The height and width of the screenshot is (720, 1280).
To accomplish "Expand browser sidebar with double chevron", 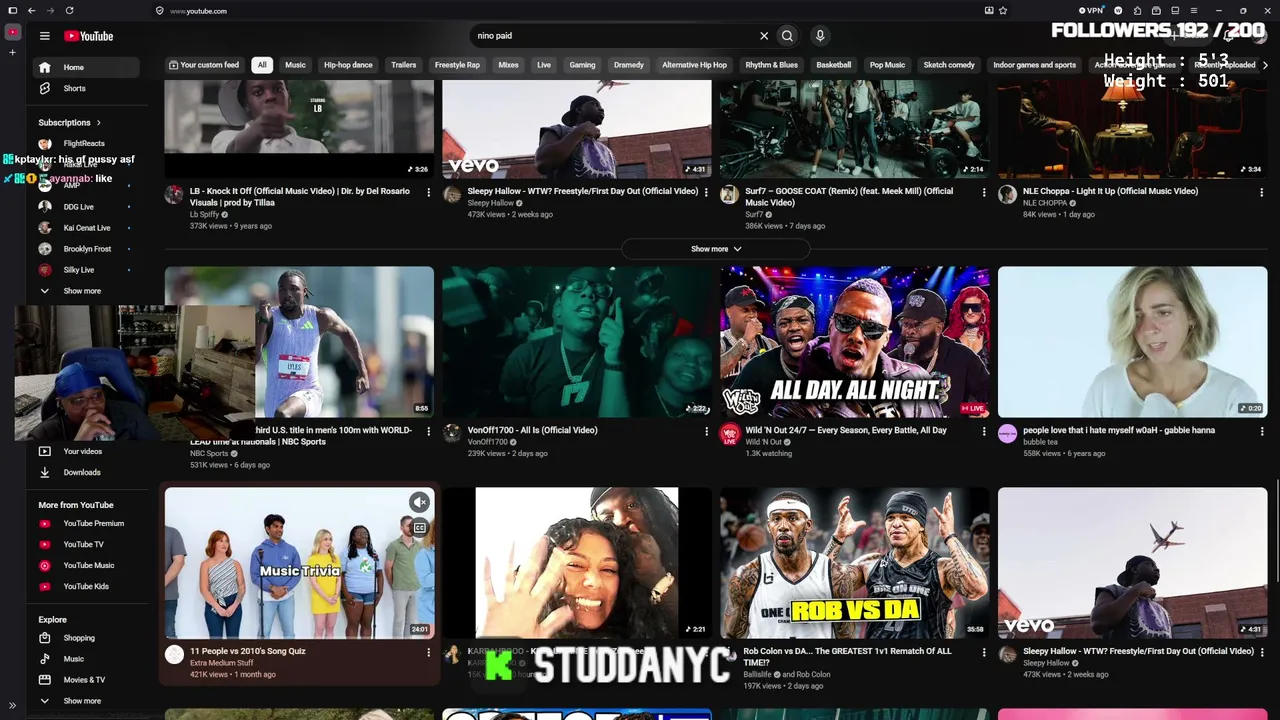I will click(12, 706).
